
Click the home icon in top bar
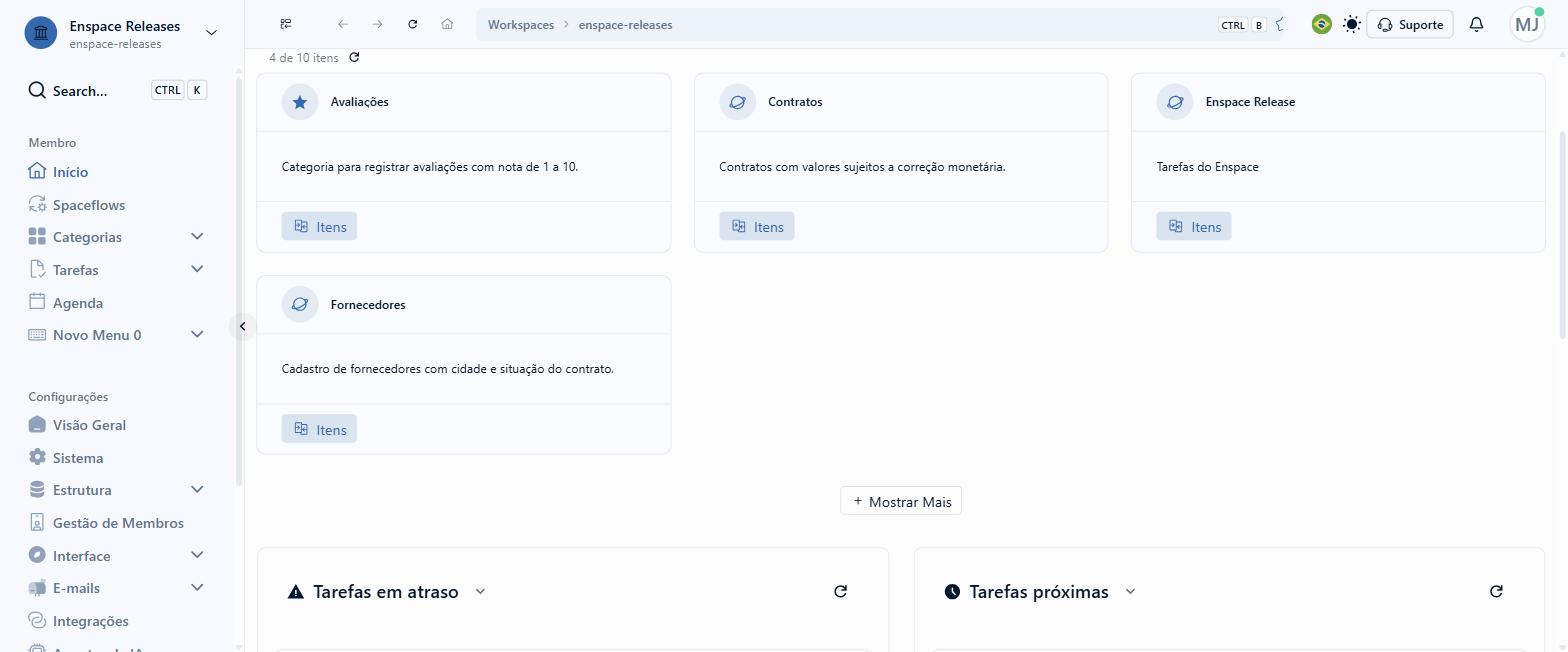click(447, 24)
